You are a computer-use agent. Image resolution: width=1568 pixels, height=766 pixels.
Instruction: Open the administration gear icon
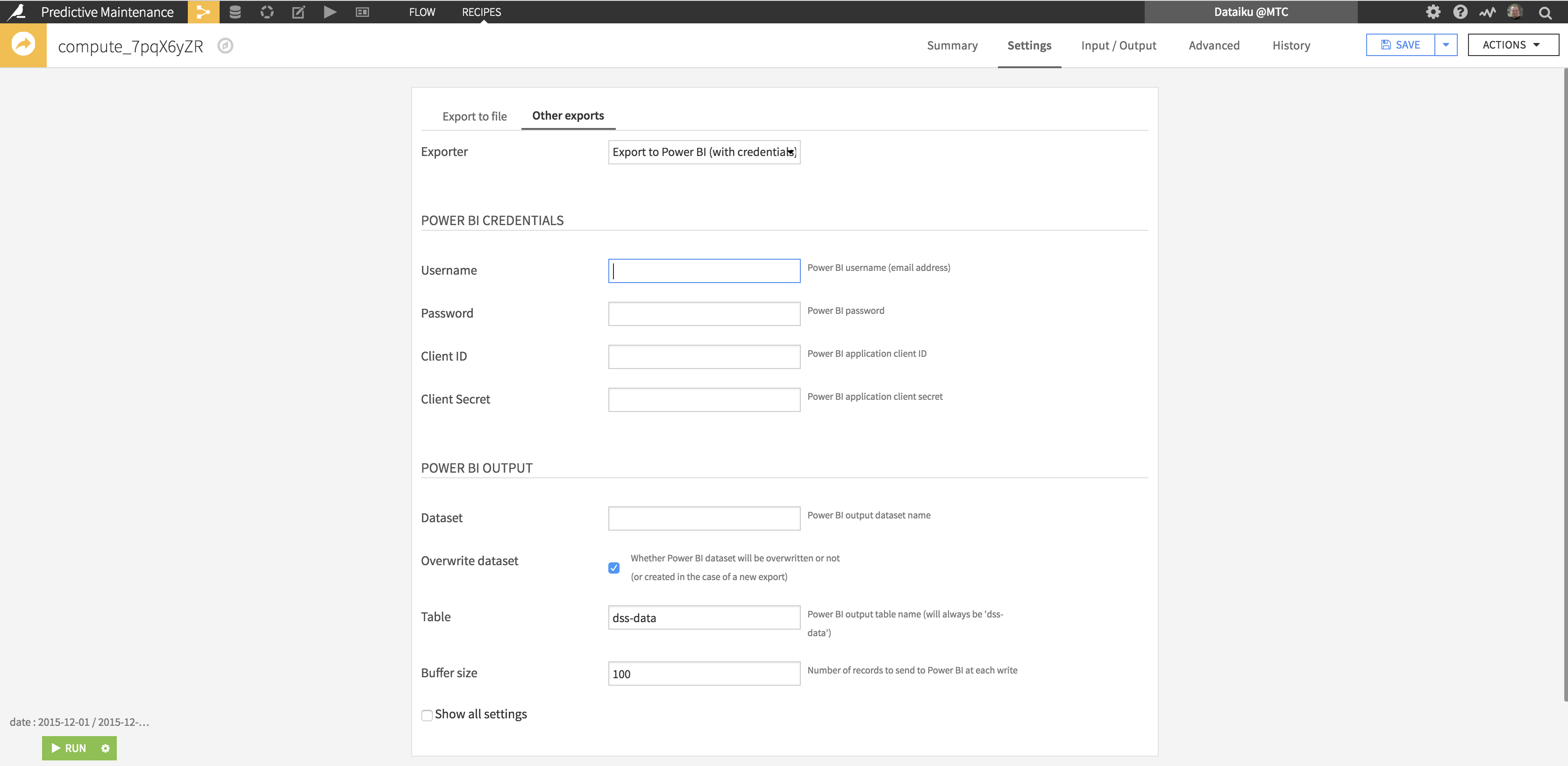pos(1433,12)
